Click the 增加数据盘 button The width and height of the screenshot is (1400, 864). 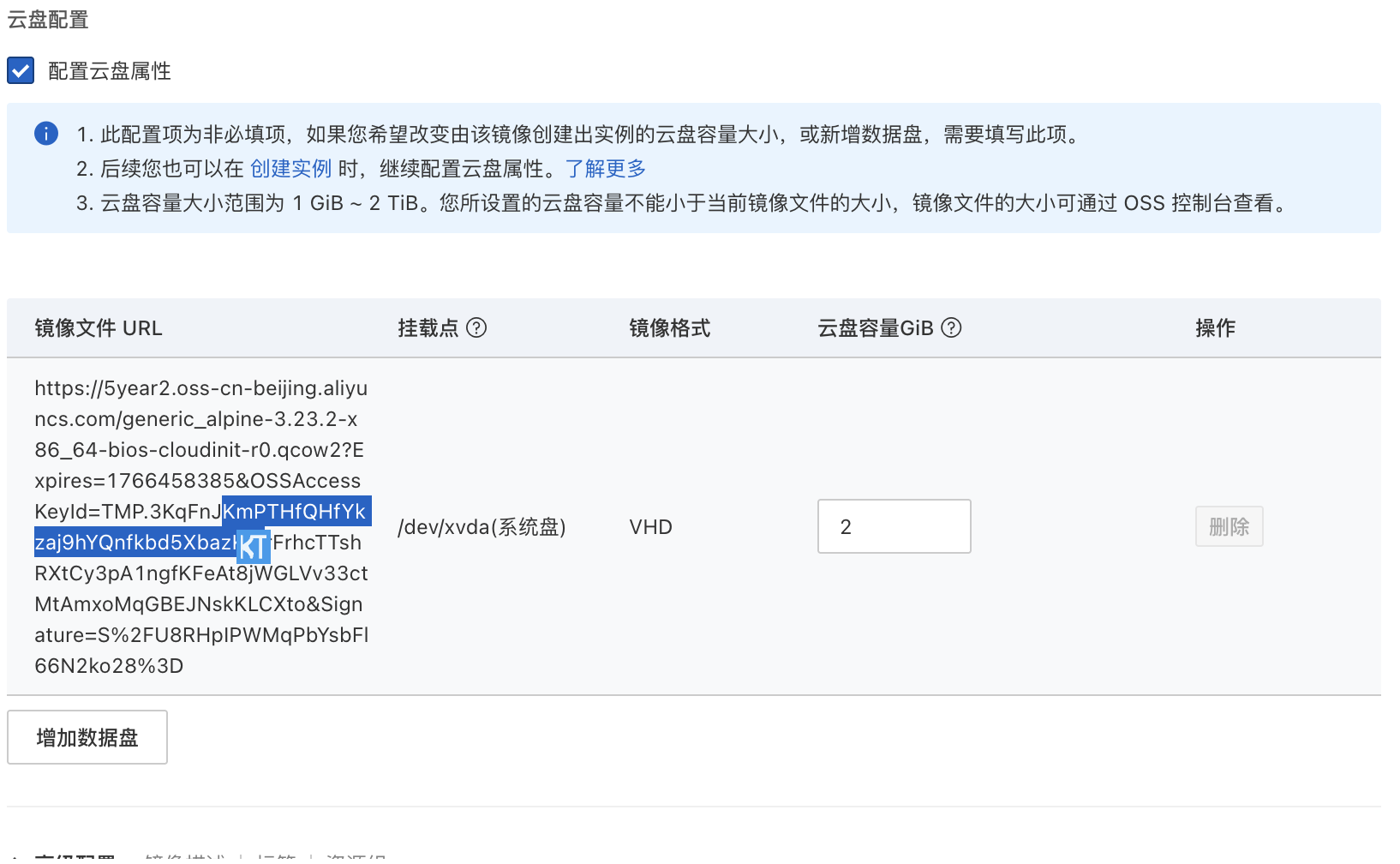[87, 737]
